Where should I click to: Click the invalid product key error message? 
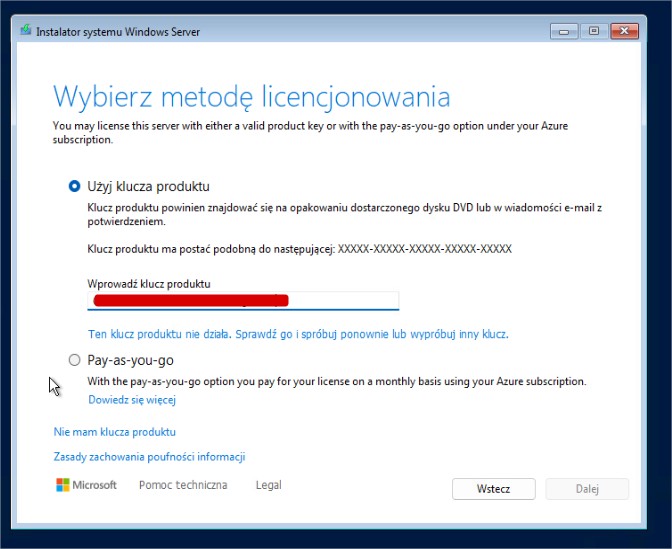click(298, 334)
